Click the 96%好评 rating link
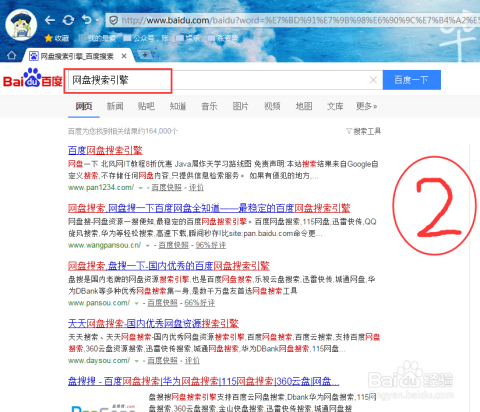The width and height of the screenshot is (480, 412). [x=211, y=245]
